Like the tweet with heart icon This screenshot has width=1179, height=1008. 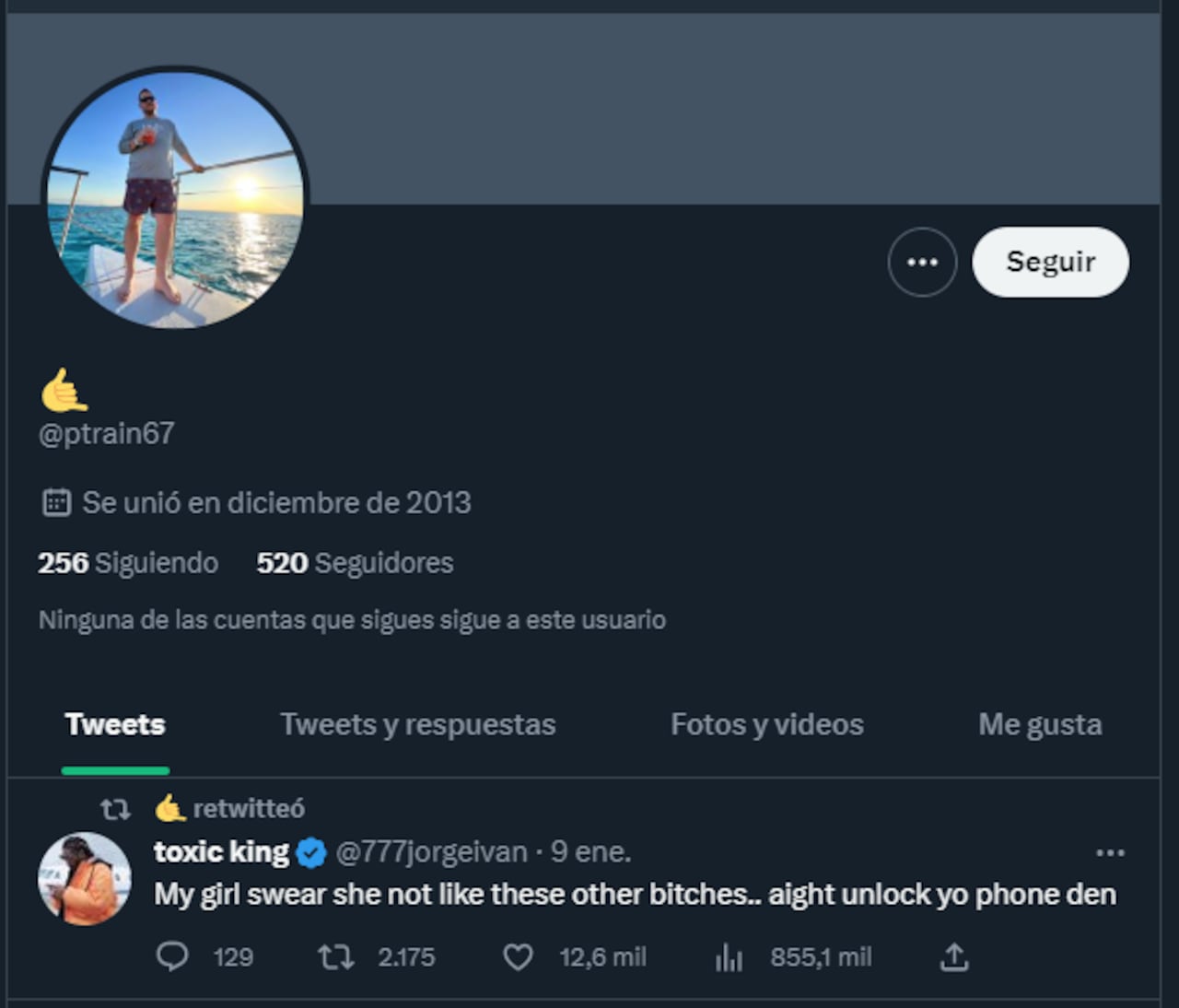click(x=518, y=957)
